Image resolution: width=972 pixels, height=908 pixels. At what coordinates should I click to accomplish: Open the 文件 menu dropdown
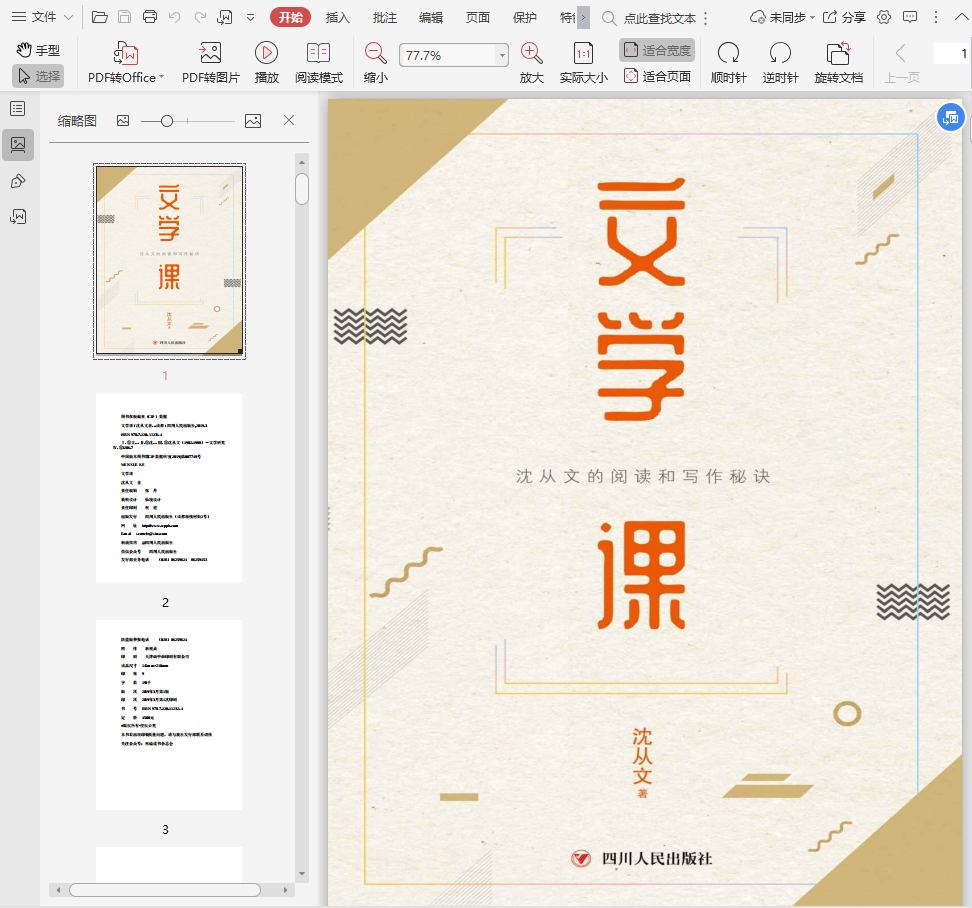tap(44, 17)
